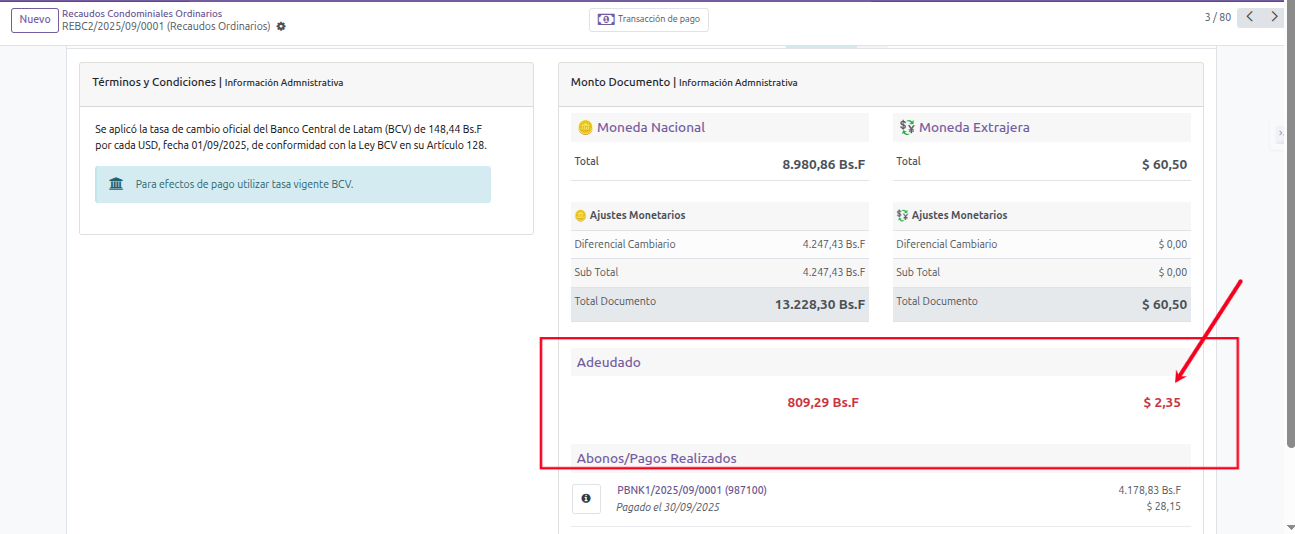
Task: Click coin icon of national Ajustes Monetarios
Action: point(580,215)
